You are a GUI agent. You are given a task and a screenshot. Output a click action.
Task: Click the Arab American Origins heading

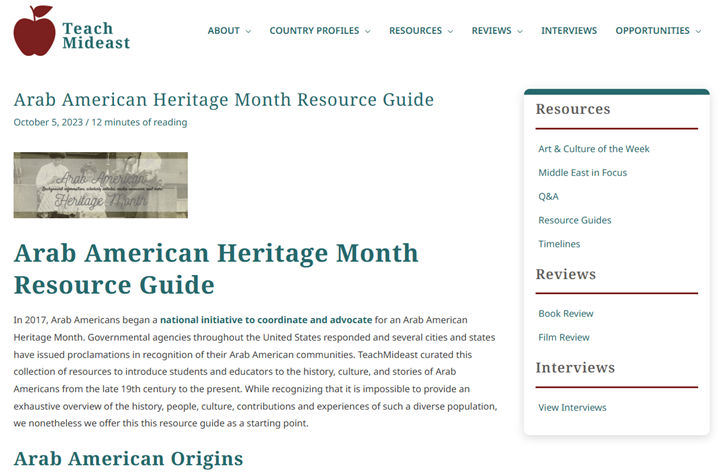(x=128, y=459)
